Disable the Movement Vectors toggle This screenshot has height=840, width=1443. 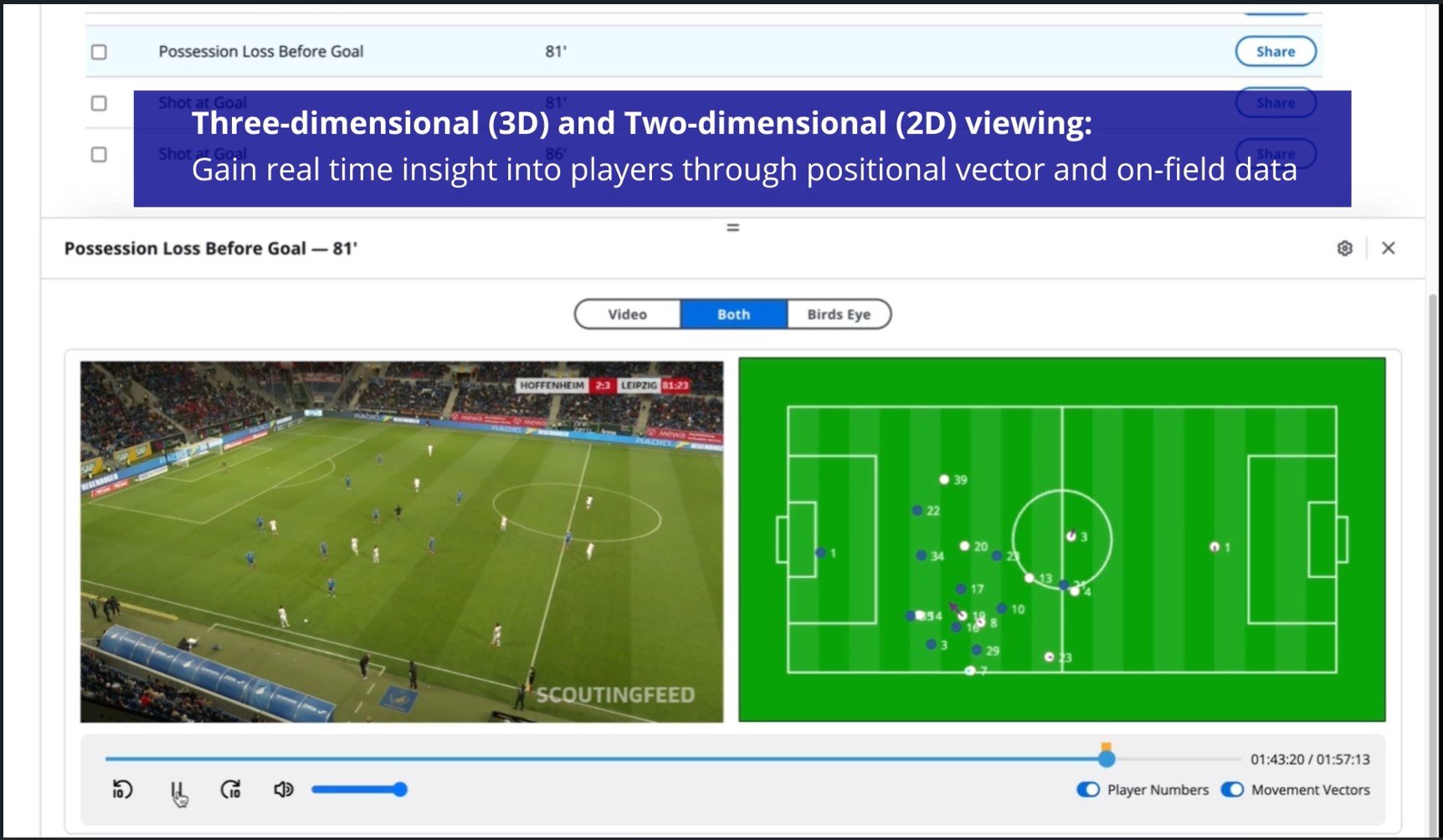[x=1232, y=790]
